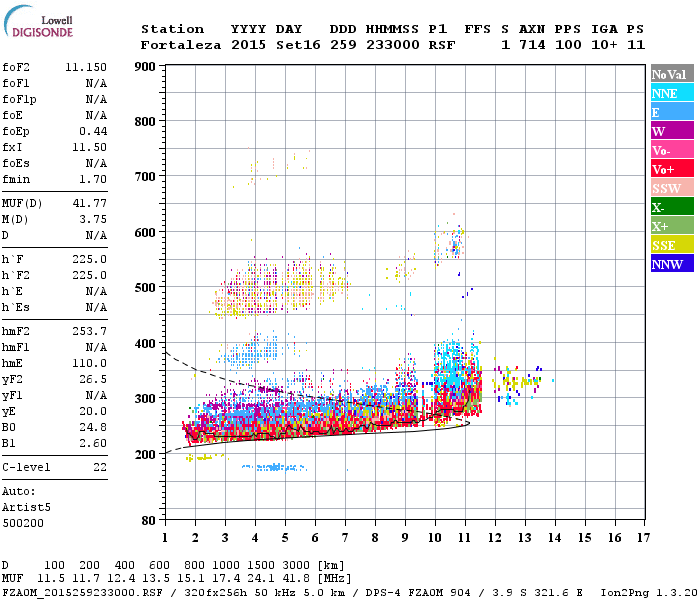The image size is (700, 600).
Task: Click the D 3000 distance value
Action: point(296,566)
